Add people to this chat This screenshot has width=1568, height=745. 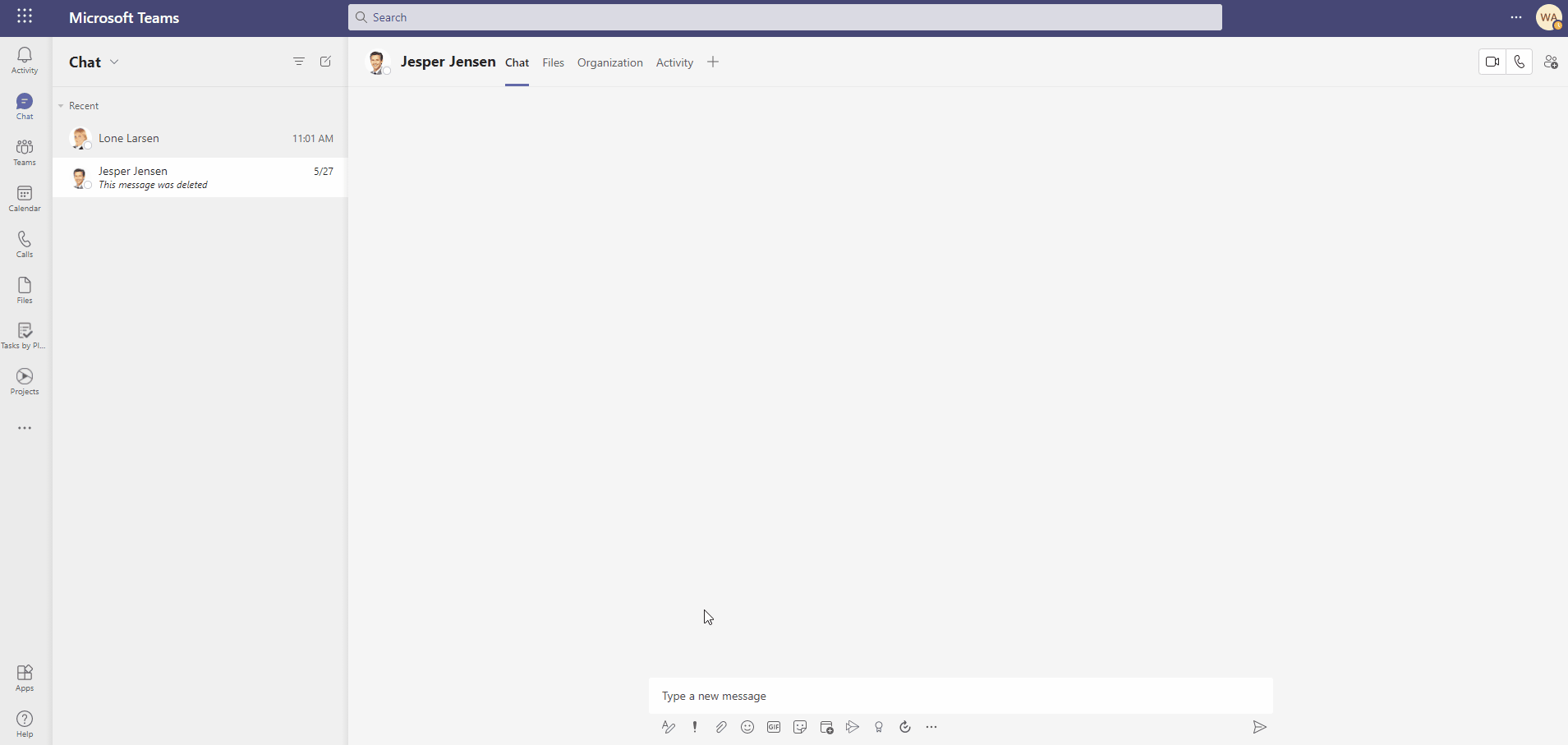1551,62
